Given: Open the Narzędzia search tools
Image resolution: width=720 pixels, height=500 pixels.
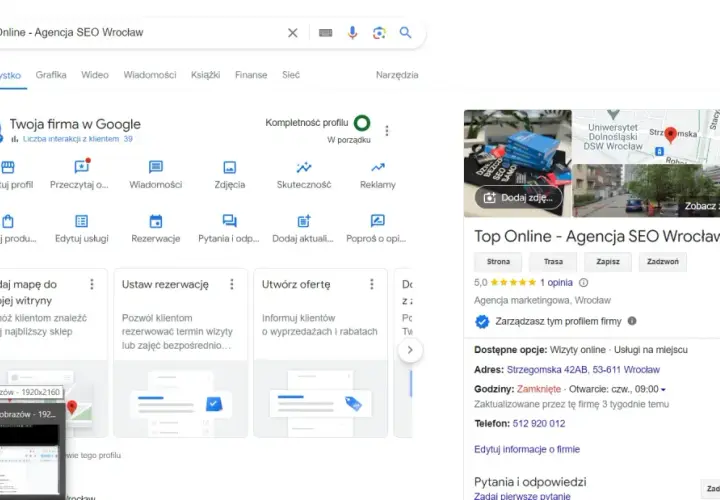Looking at the screenshot, I should pos(397,75).
